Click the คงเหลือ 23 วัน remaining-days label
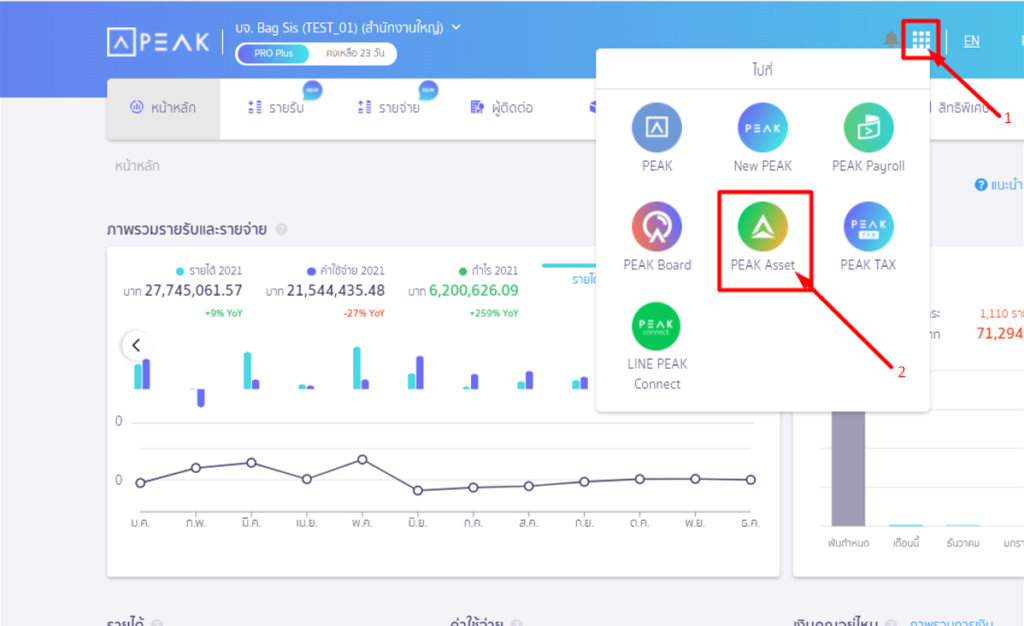 355,54
